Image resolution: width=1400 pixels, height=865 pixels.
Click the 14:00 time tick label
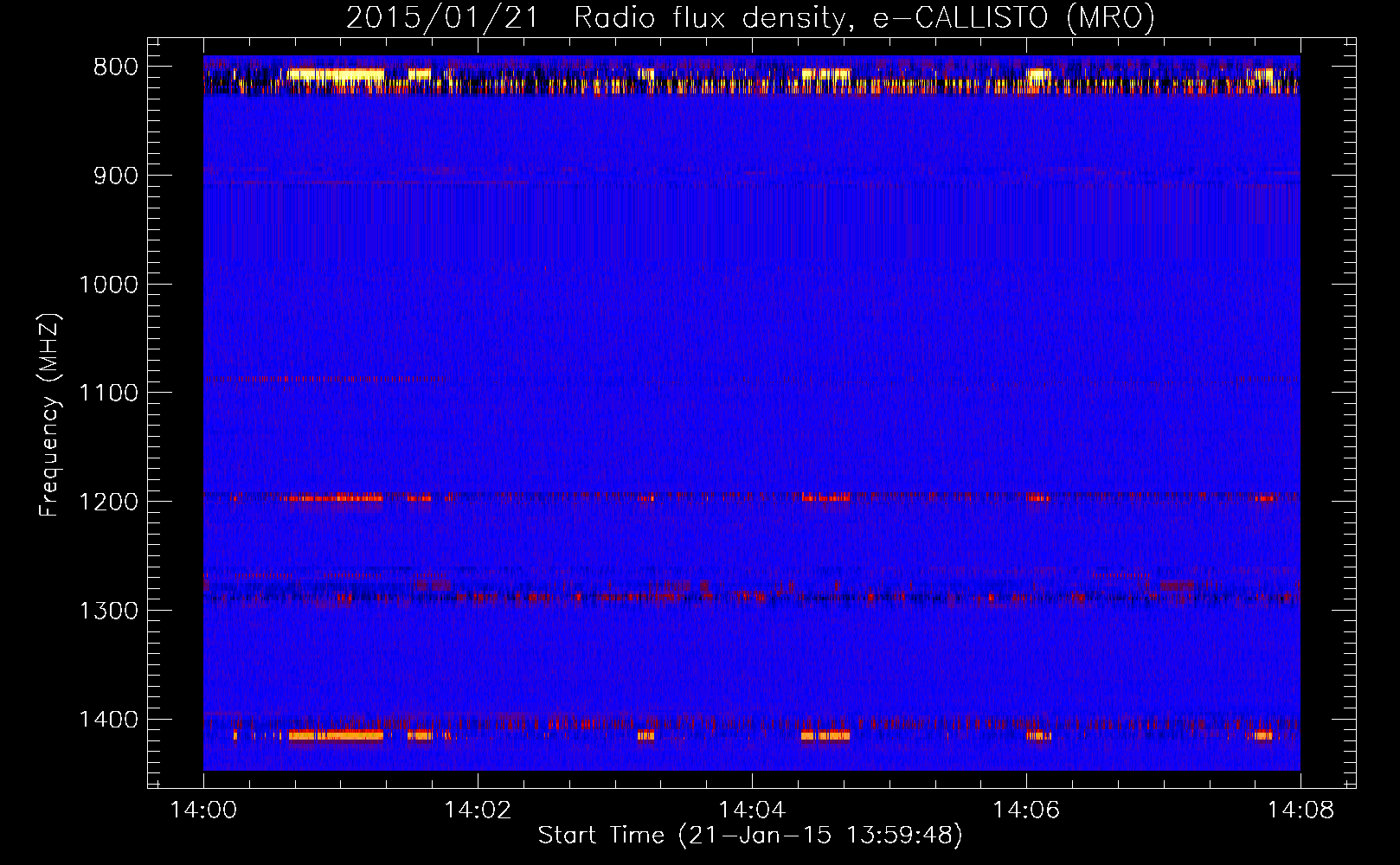(x=203, y=811)
